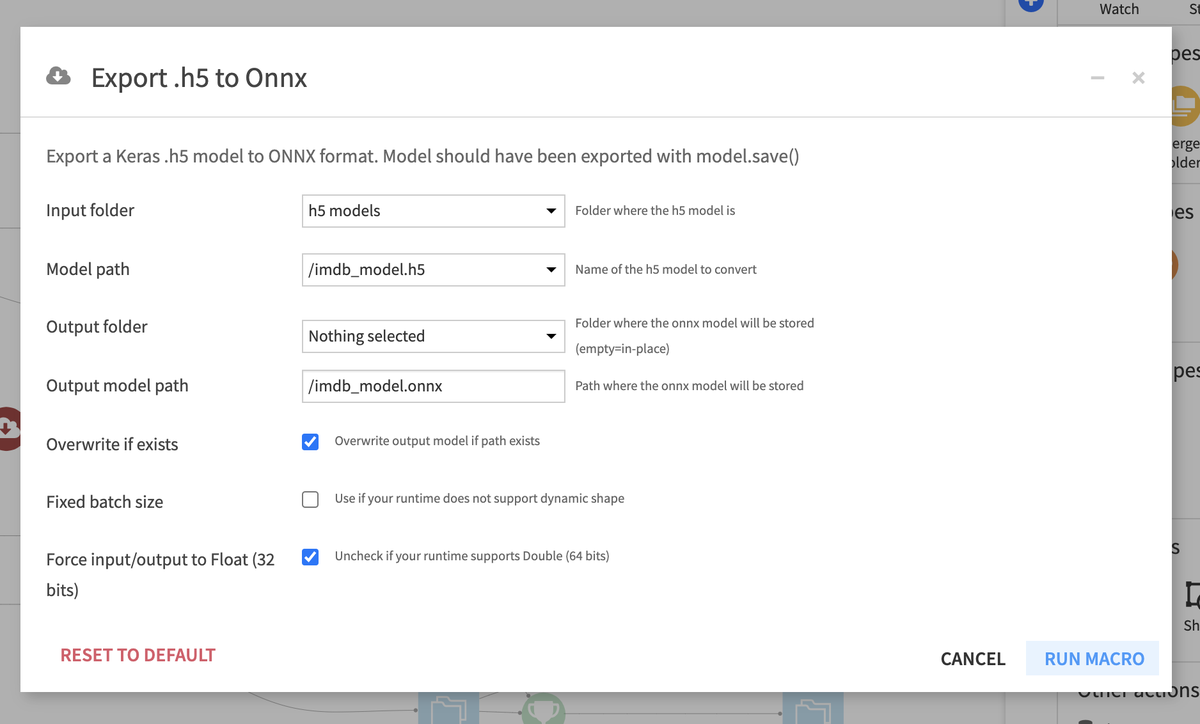Click the text 'Overwrite output model if path exists'
The width and height of the screenshot is (1200, 724).
coord(437,441)
